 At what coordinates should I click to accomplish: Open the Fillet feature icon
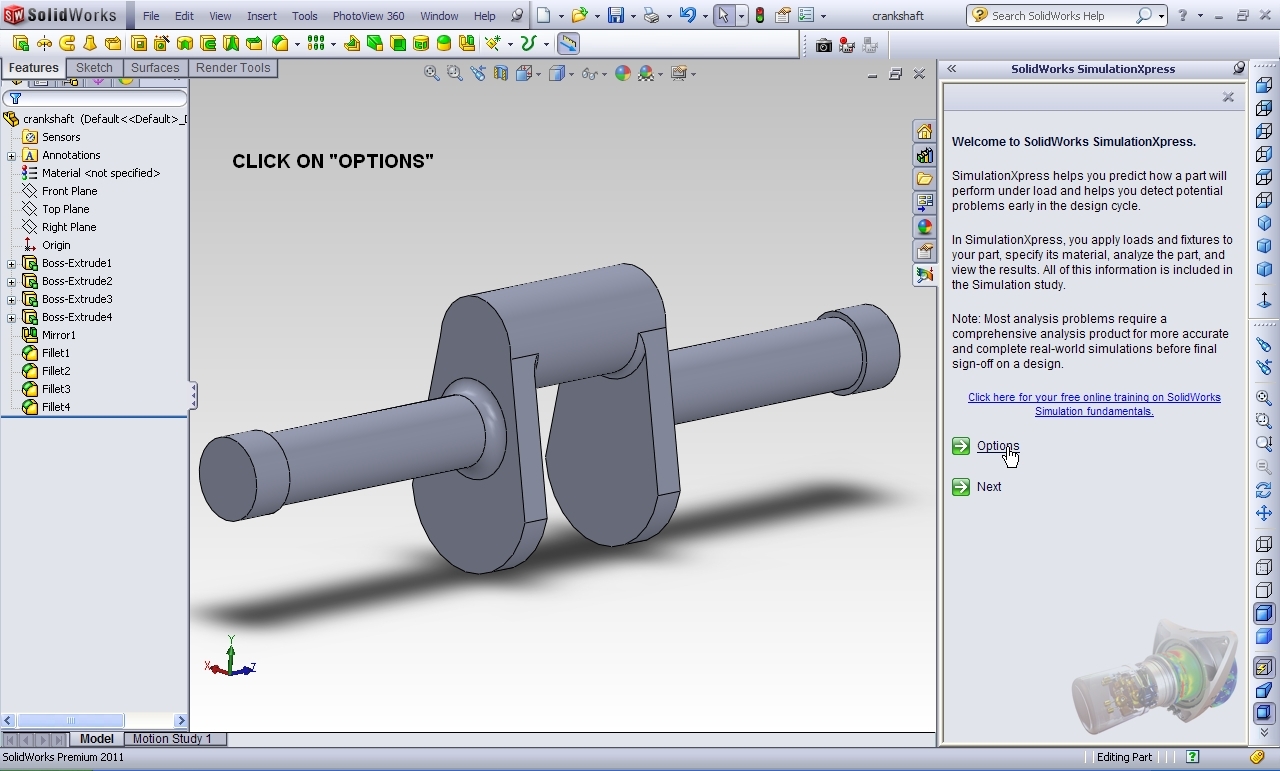pos(281,43)
